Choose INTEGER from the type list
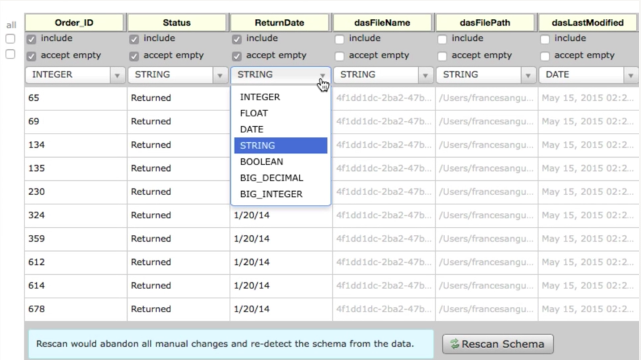641x360 pixels. [280, 97]
